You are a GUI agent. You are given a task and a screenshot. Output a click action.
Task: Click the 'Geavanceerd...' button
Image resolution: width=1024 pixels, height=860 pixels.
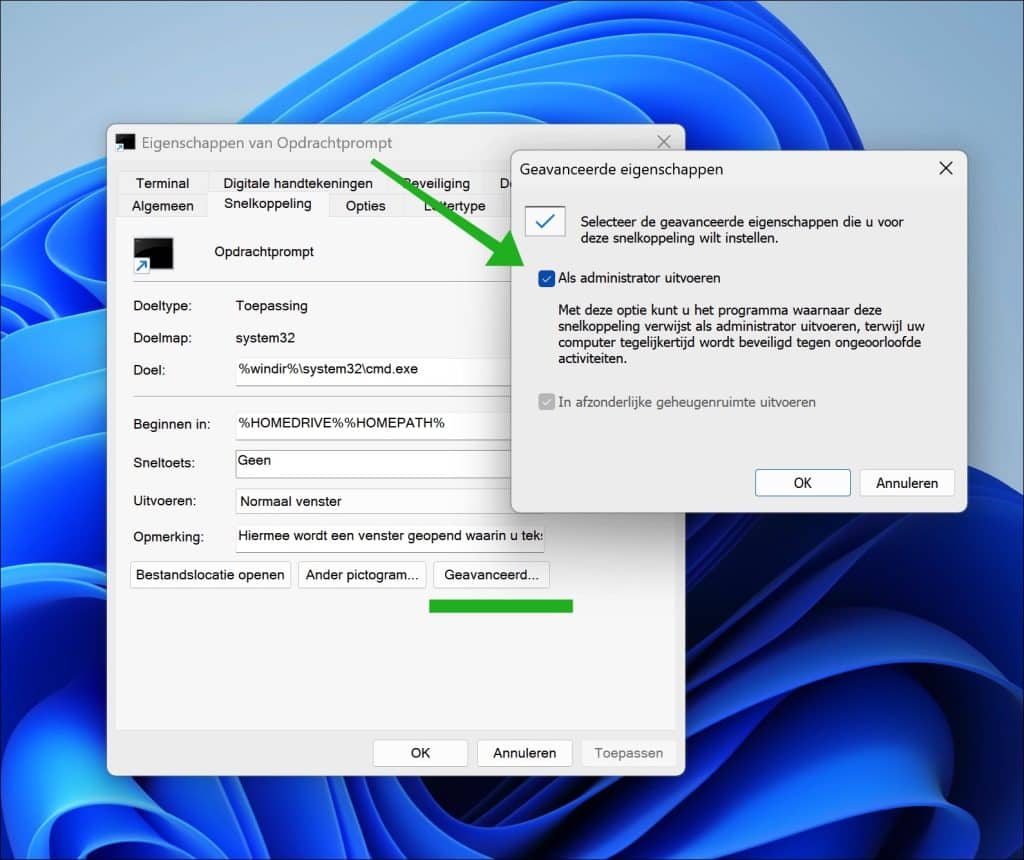[x=491, y=575]
